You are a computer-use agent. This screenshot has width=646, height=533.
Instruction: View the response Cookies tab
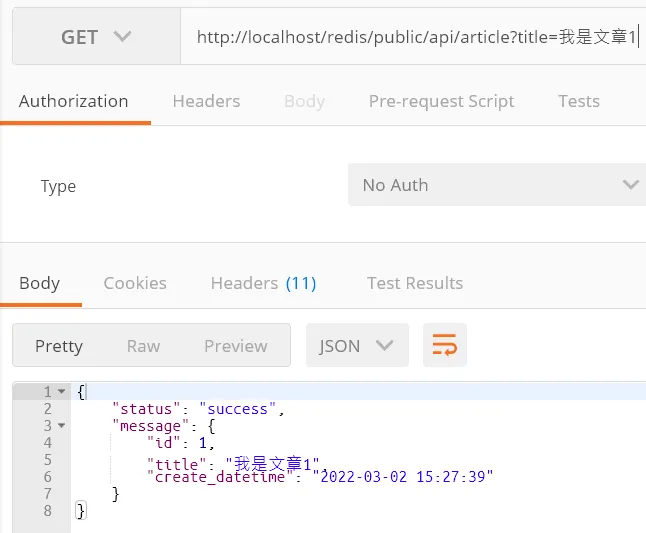(135, 283)
